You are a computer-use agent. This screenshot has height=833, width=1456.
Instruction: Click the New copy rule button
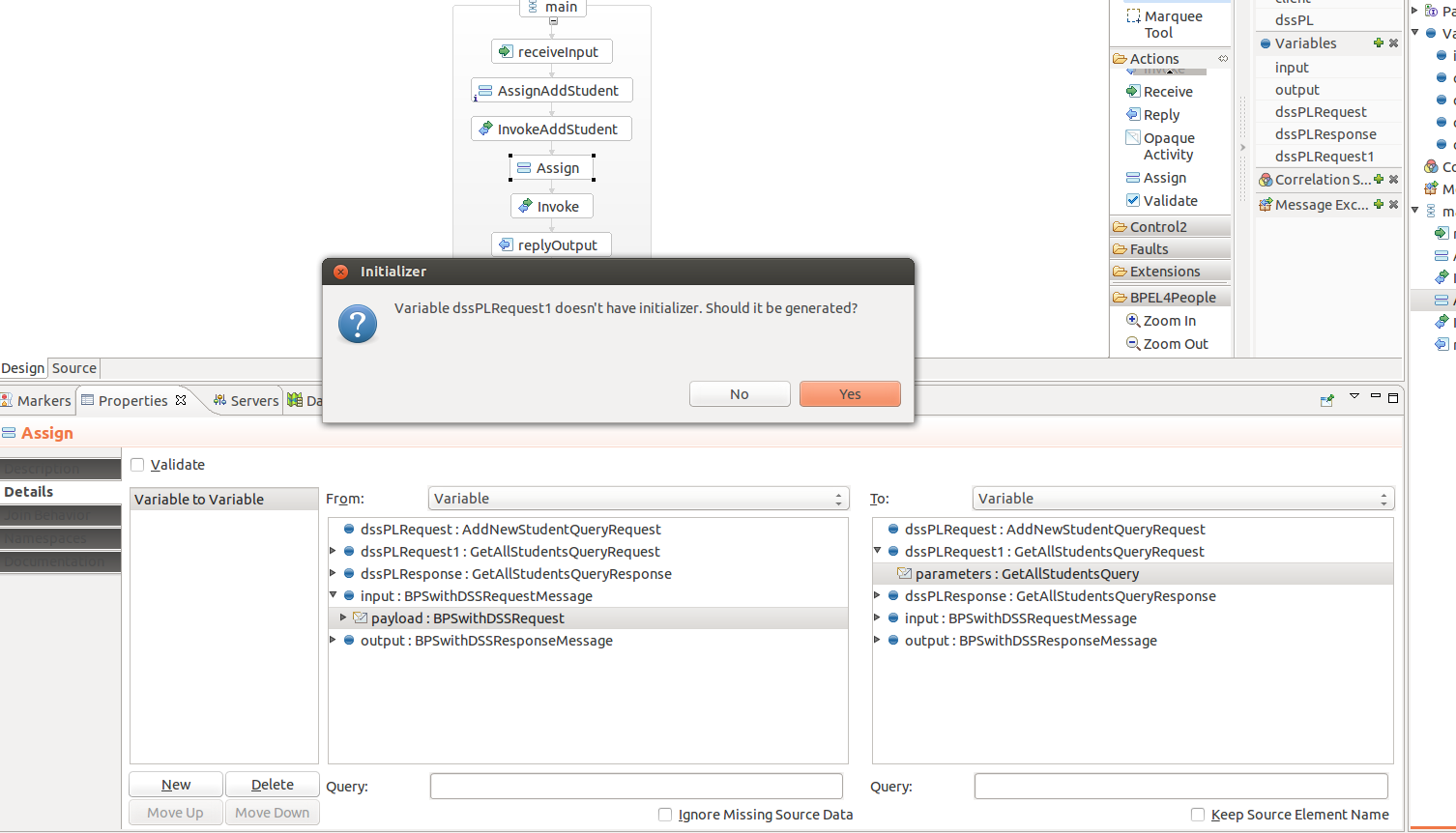tap(176, 785)
